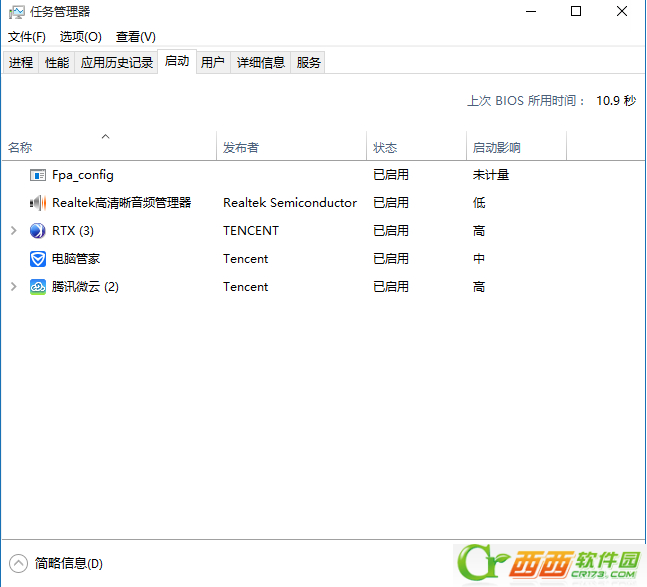
Task: Minimize the Task Manager window
Action: tap(531, 12)
